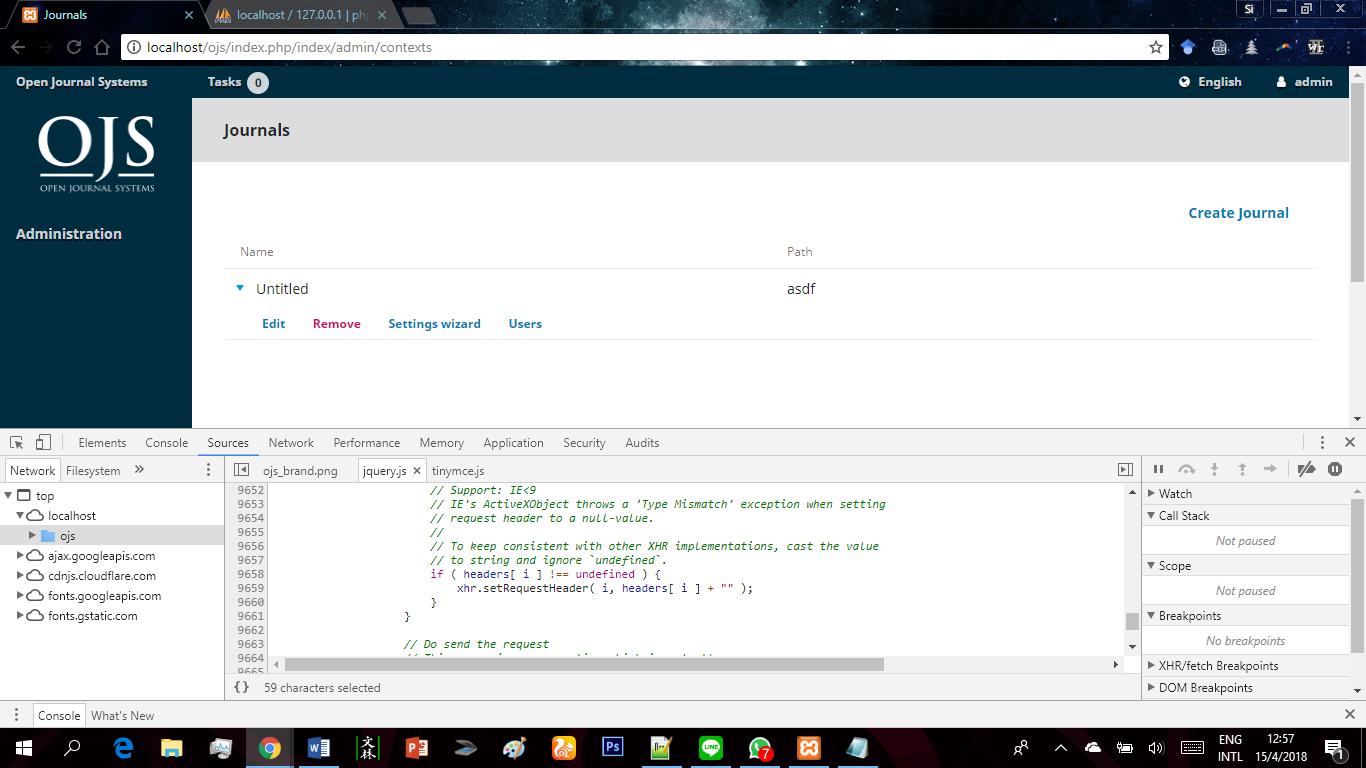The width and height of the screenshot is (1366, 768).
Task: Open the LINE app from taskbar
Action: tap(711, 747)
